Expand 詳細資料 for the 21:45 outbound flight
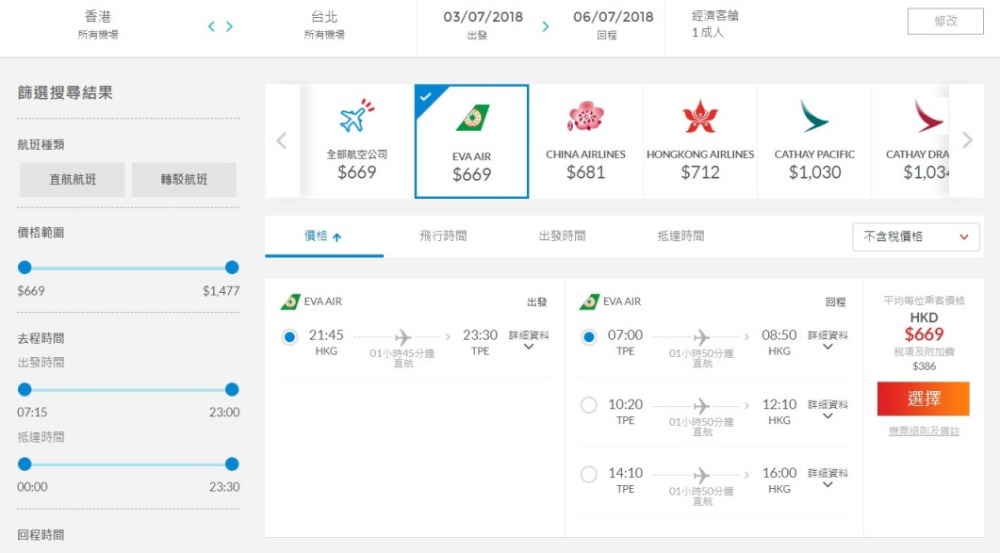The height and width of the screenshot is (553, 1000). pyautogui.click(x=529, y=340)
